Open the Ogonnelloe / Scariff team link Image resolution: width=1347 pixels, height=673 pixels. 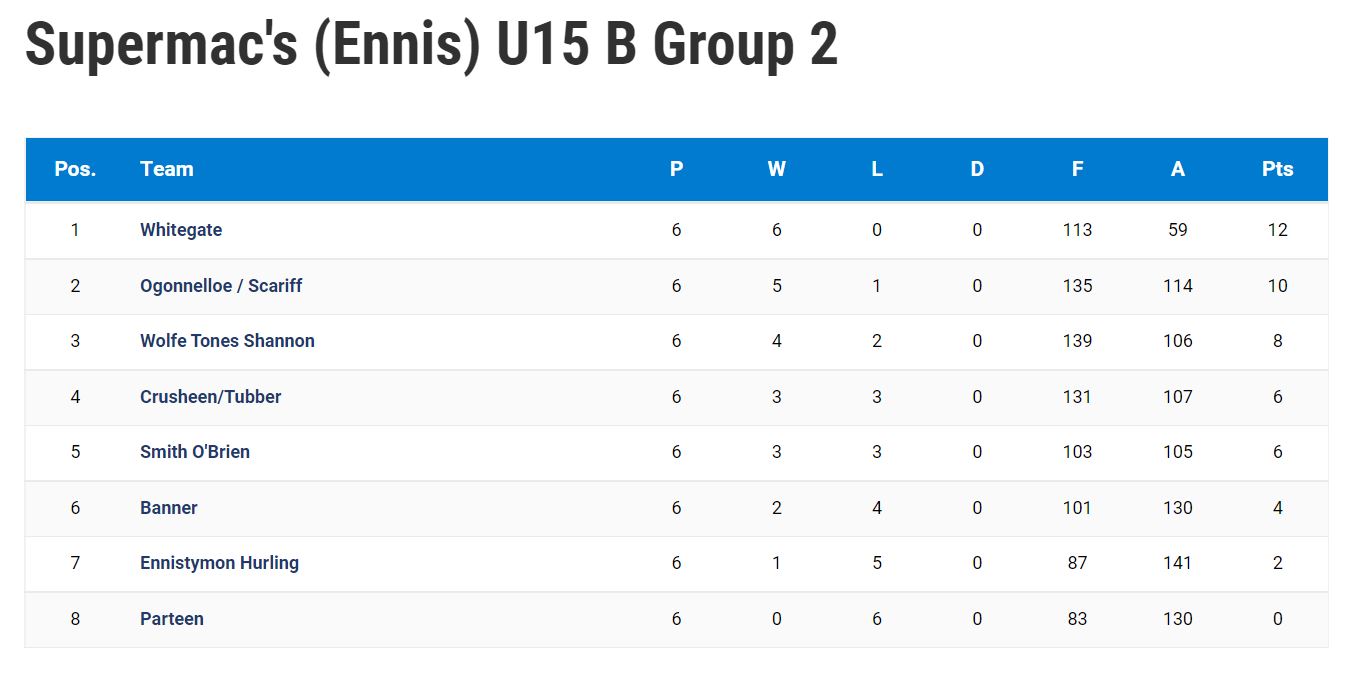[x=221, y=286]
